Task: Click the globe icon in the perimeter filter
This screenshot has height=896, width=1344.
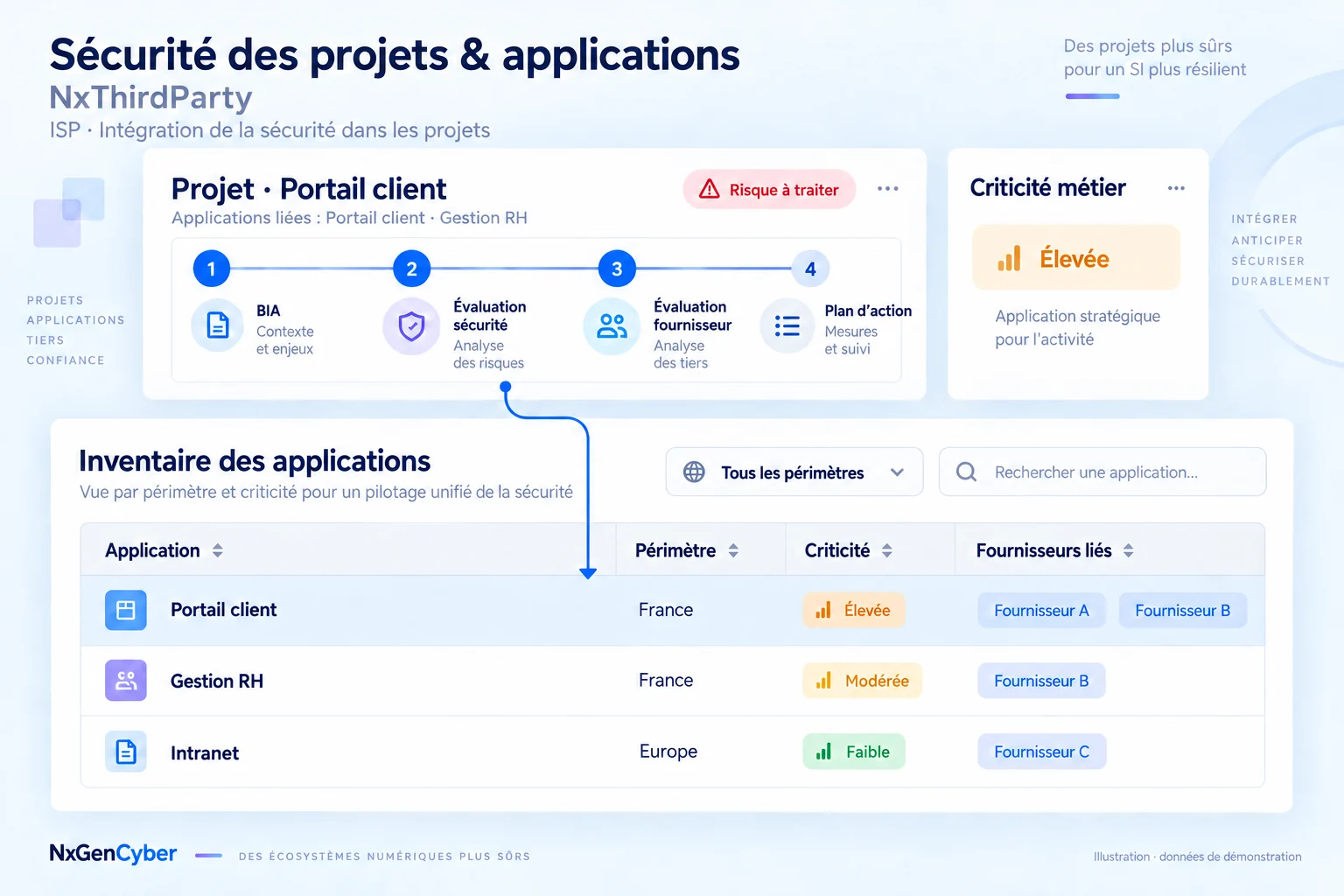Action: (694, 472)
